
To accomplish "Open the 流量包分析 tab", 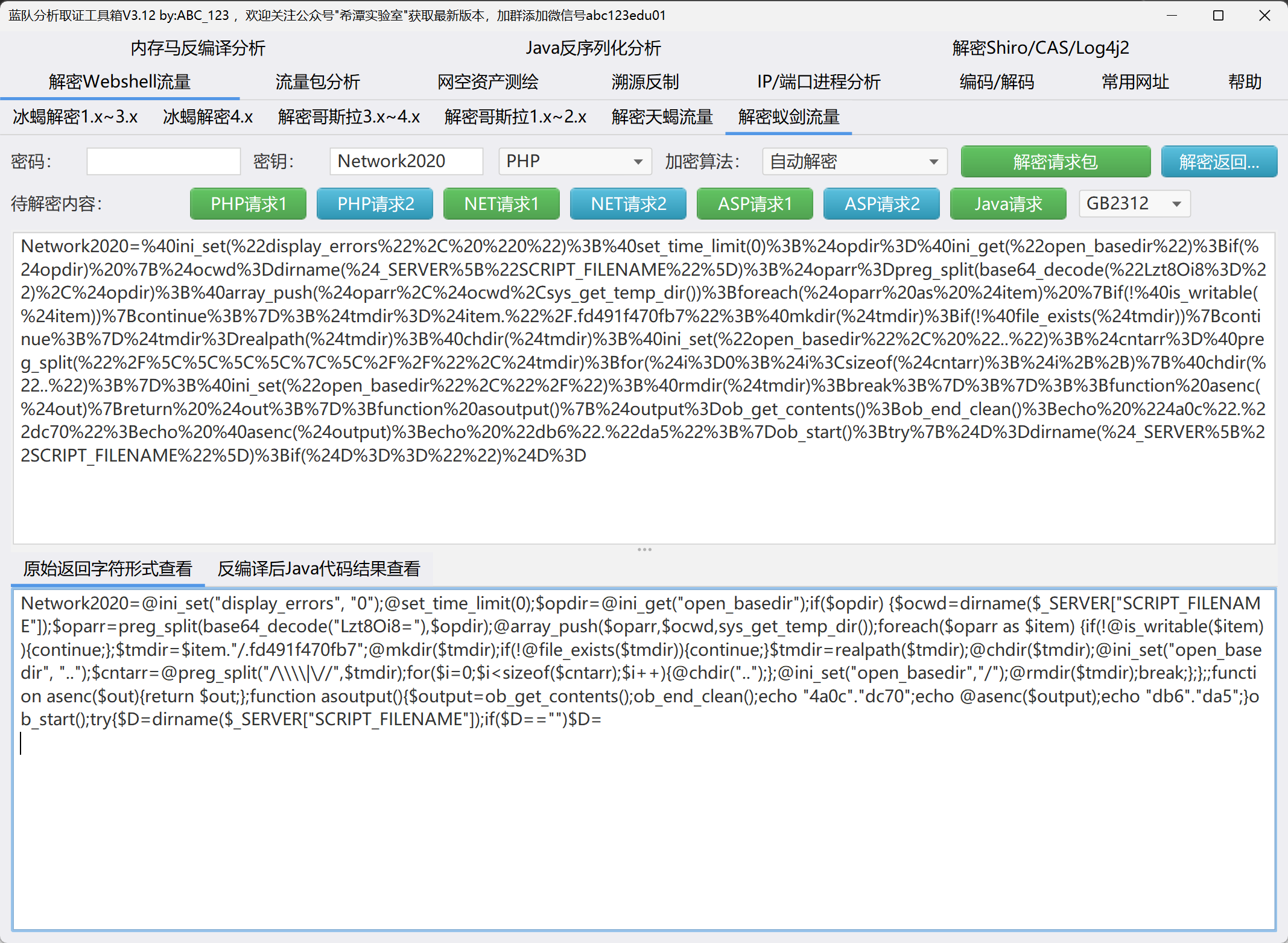I will 317,82.
